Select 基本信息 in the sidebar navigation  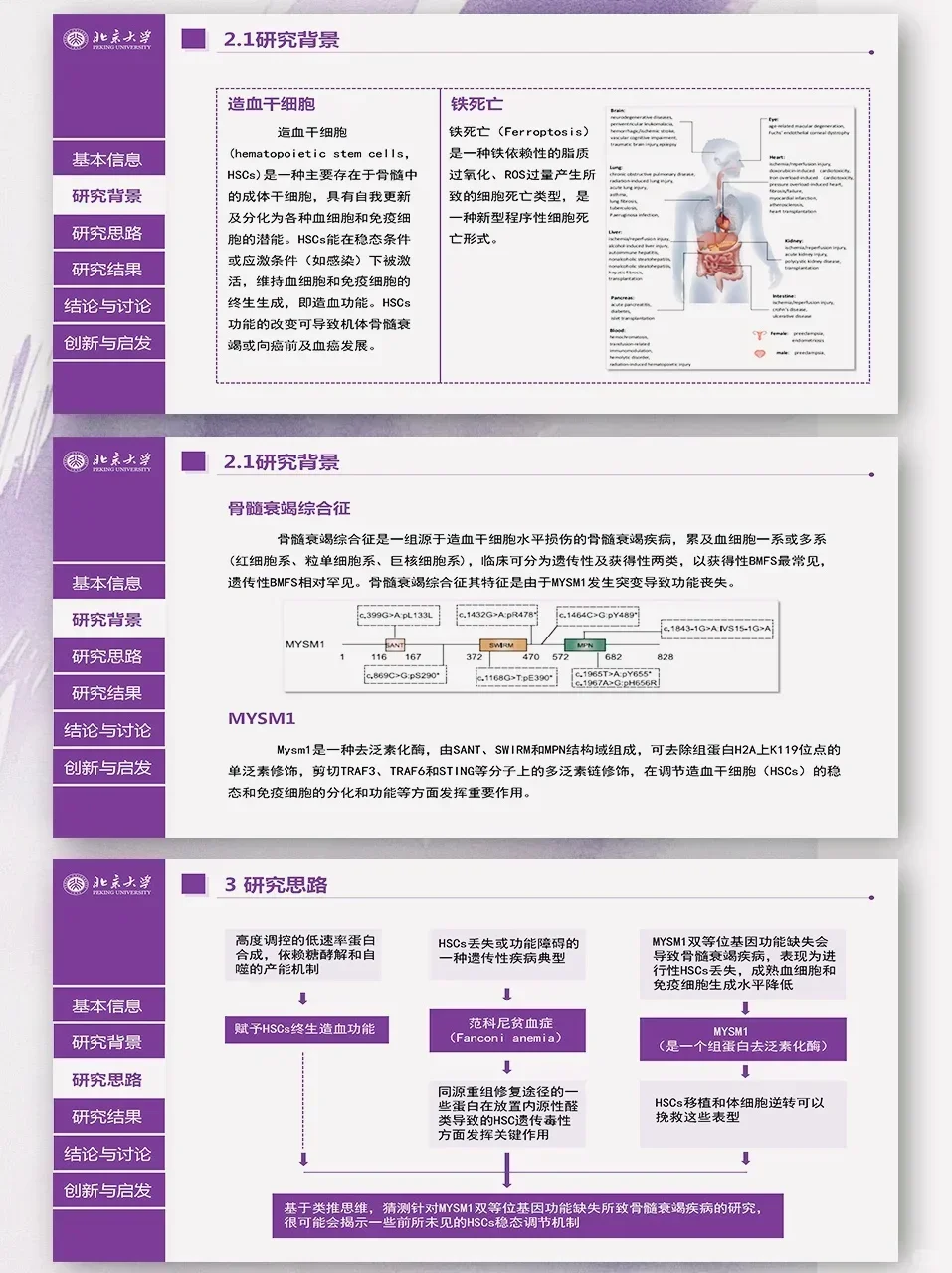click(x=108, y=158)
